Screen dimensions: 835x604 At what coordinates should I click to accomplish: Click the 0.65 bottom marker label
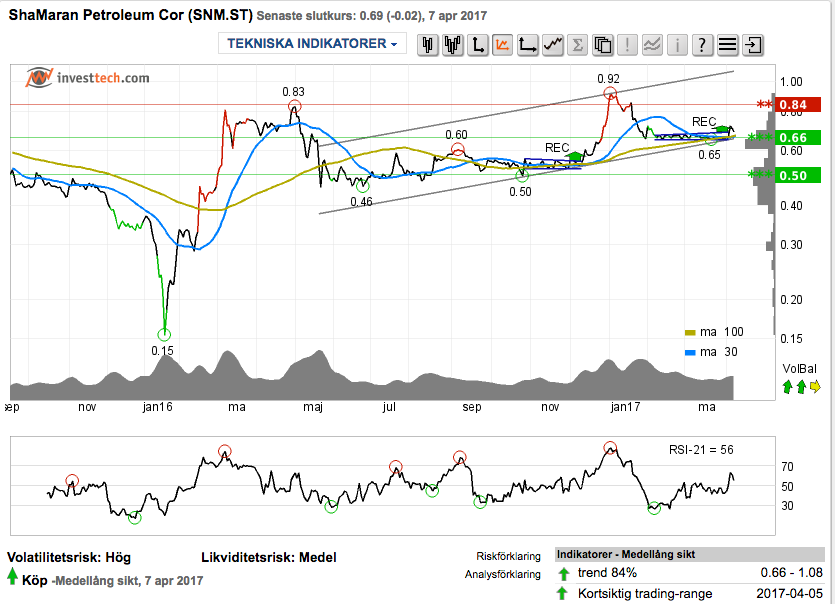click(709, 155)
